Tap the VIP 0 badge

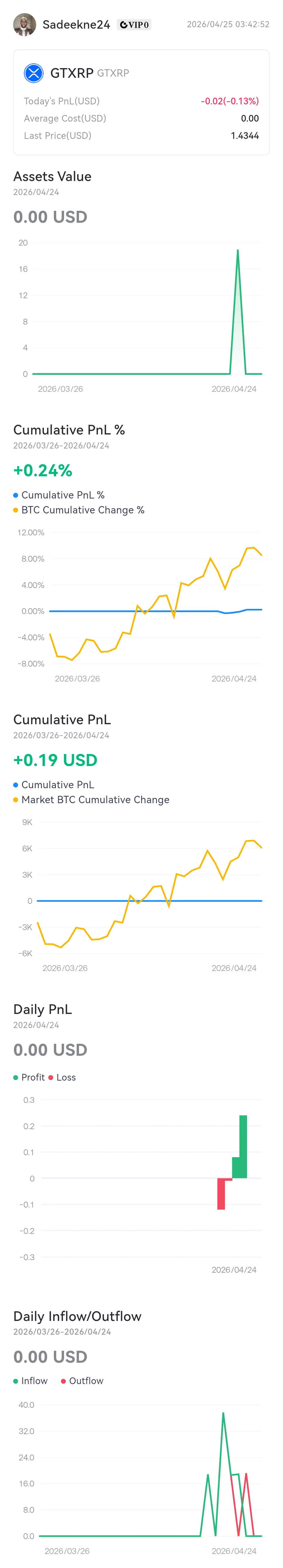134,25
